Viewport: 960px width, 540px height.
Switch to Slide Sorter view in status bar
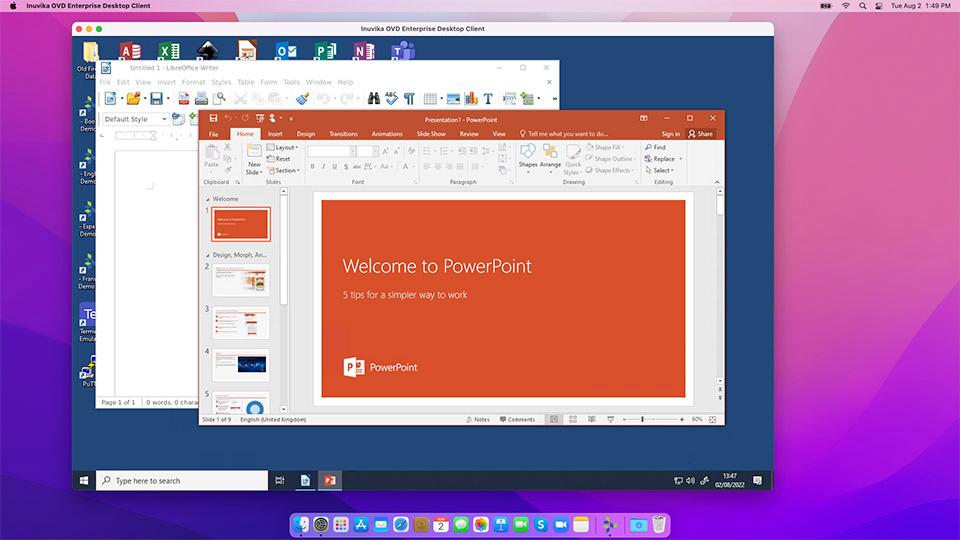click(x=573, y=419)
